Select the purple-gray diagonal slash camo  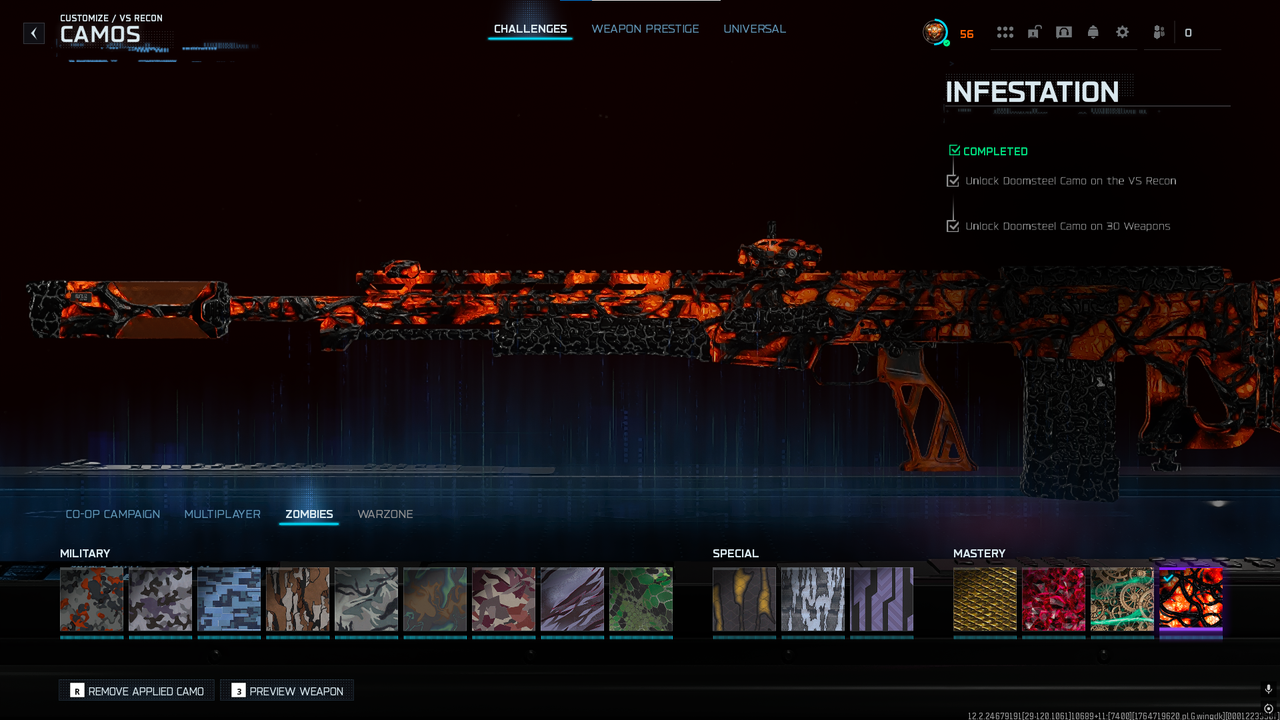point(572,599)
